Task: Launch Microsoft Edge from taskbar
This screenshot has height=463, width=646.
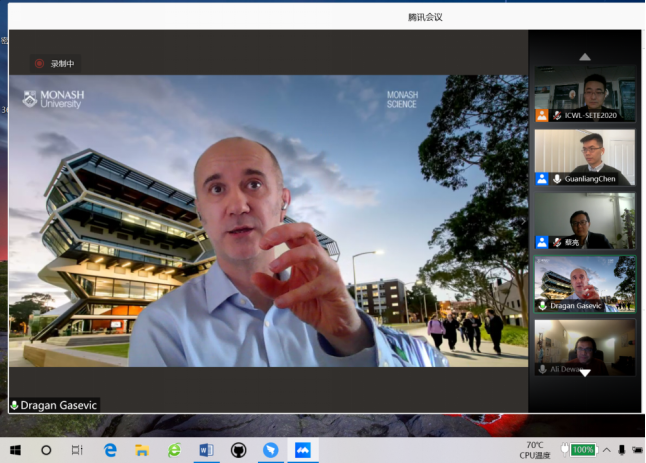Action: [110, 450]
